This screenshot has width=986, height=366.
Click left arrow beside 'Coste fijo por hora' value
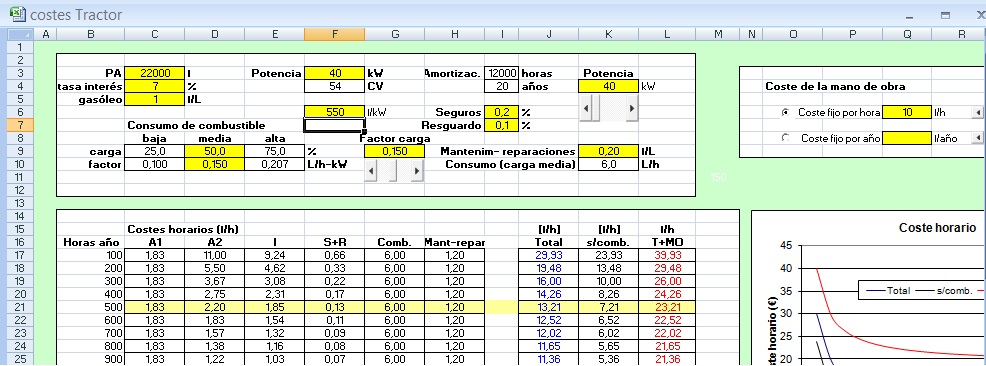coord(977,112)
